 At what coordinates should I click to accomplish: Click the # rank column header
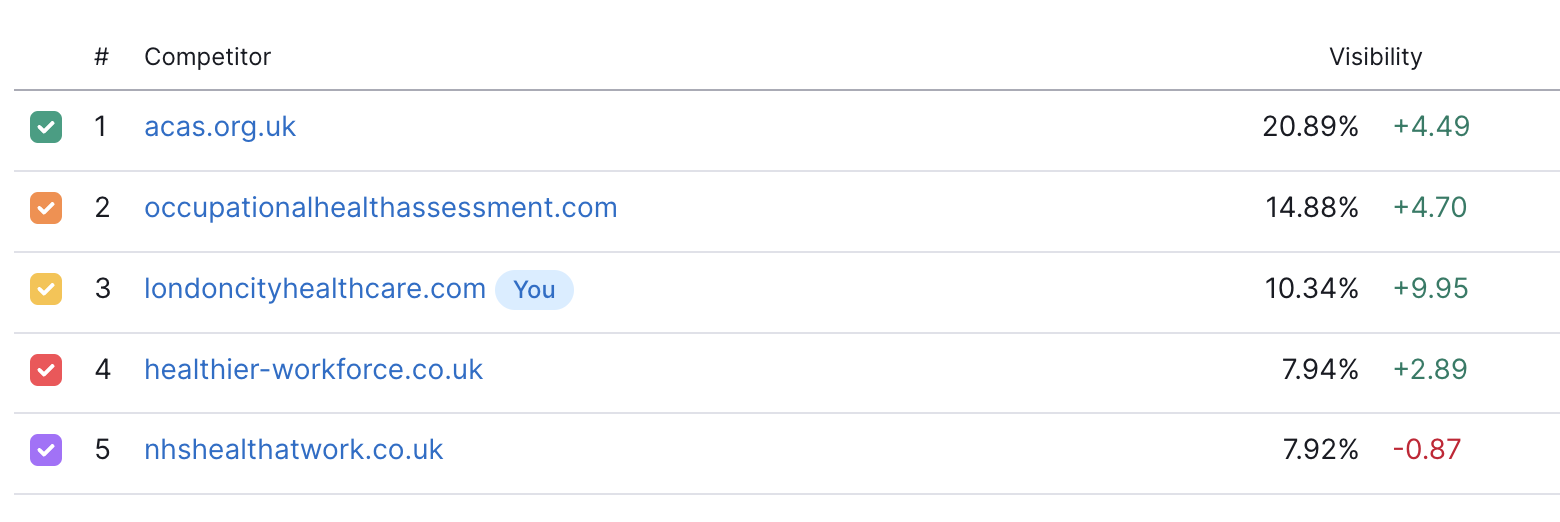pos(101,57)
